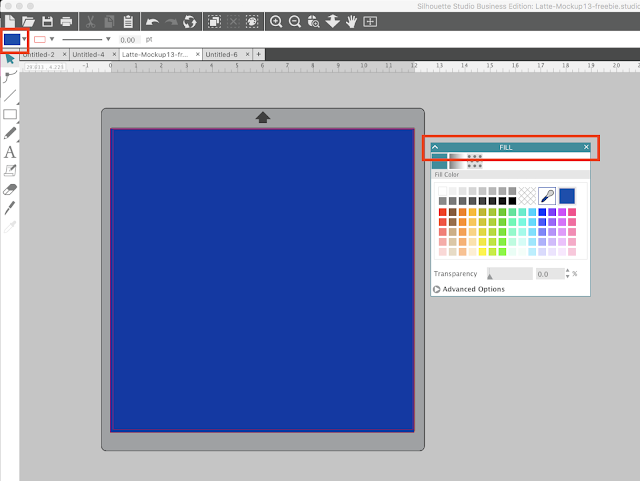
Task: Select solid Fill Color tab
Action: (x=439, y=161)
